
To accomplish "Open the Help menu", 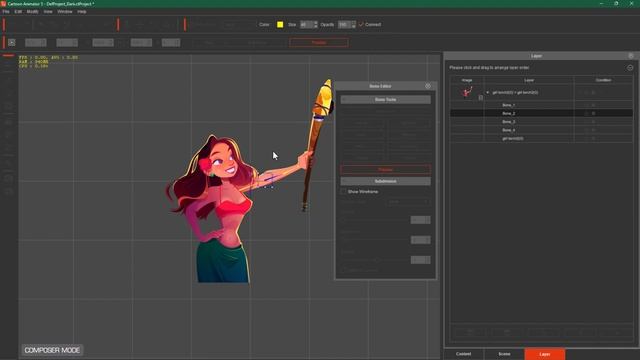I will [x=82, y=12].
